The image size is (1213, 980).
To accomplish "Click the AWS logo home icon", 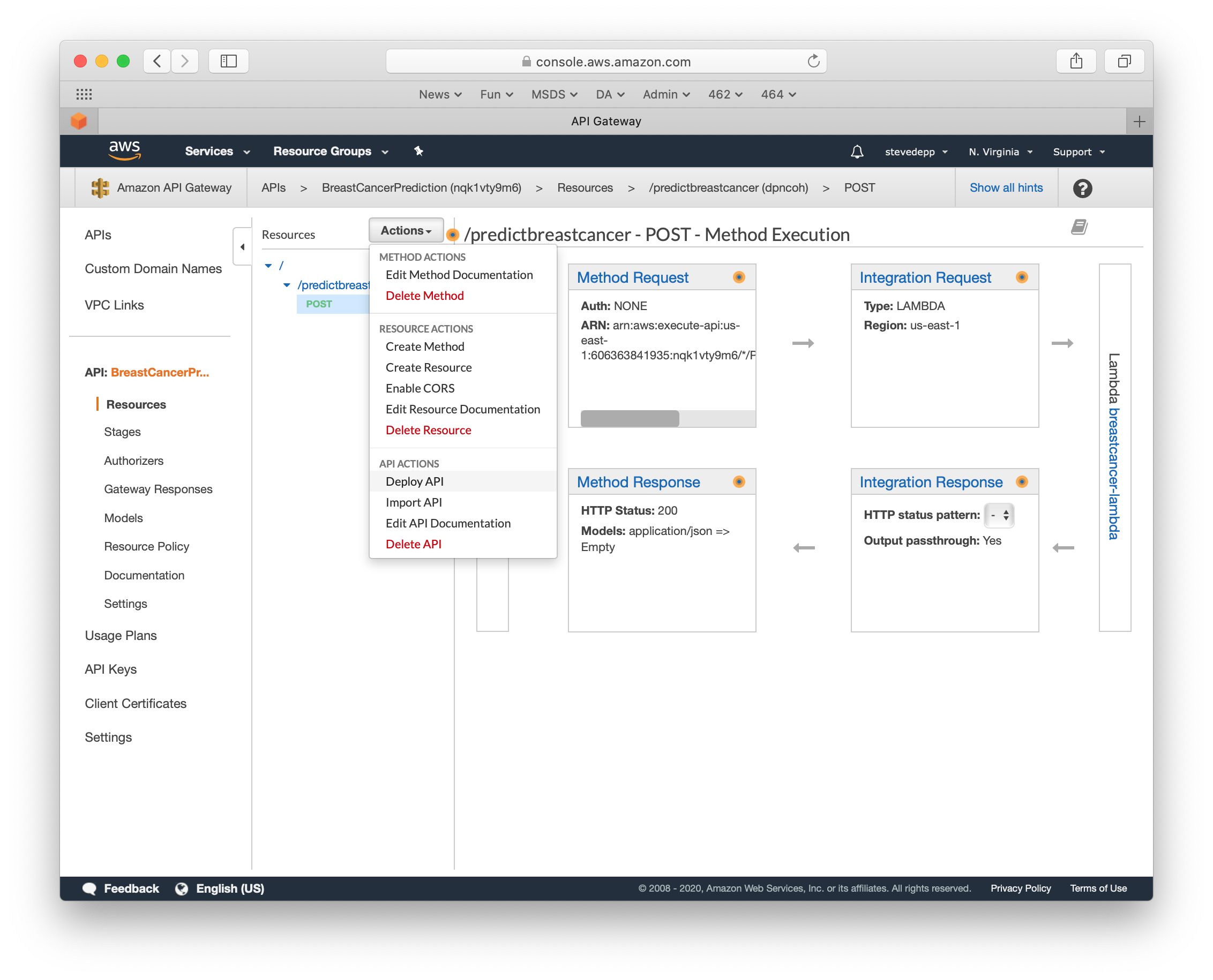I will 124,150.
